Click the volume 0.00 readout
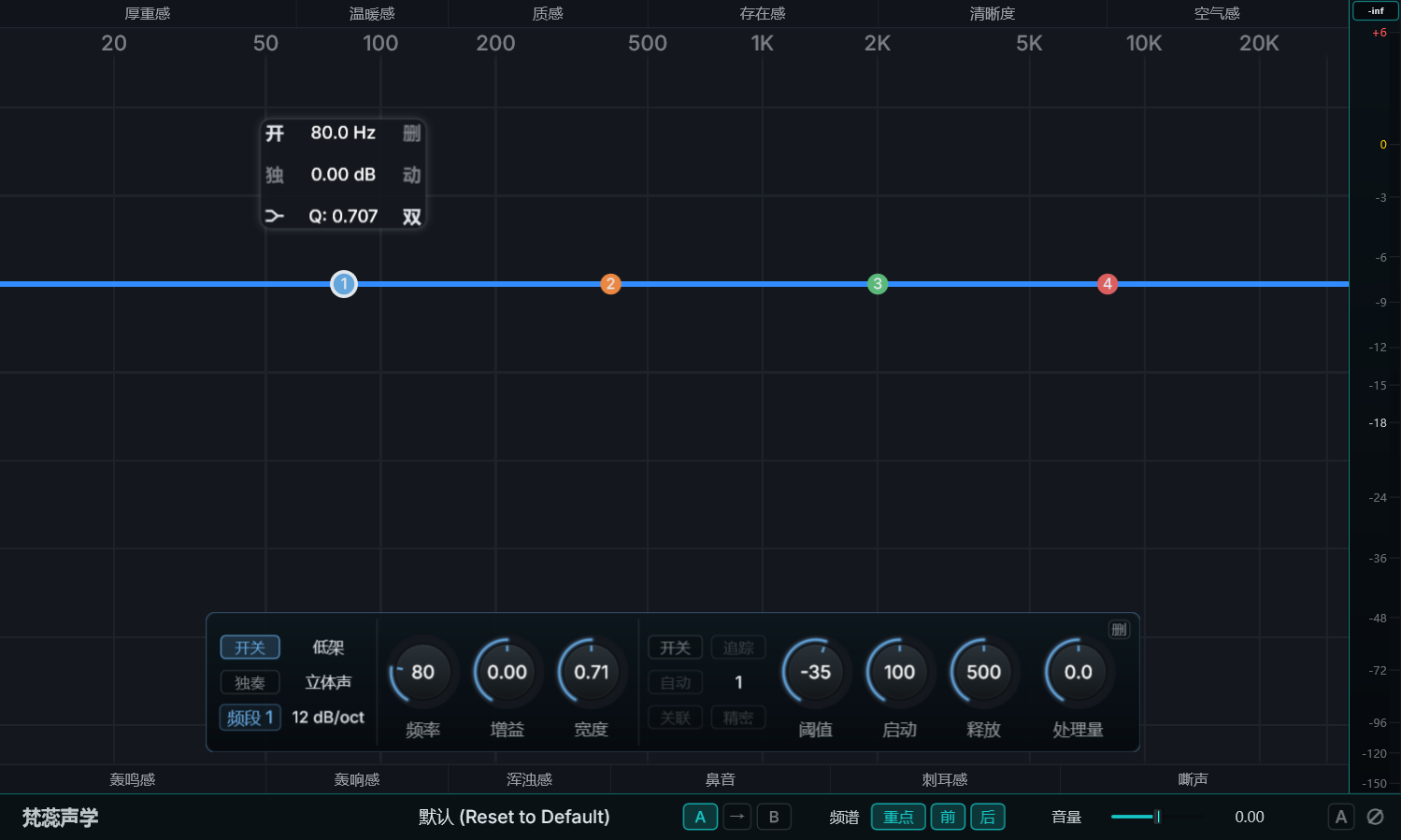 pos(1250,817)
